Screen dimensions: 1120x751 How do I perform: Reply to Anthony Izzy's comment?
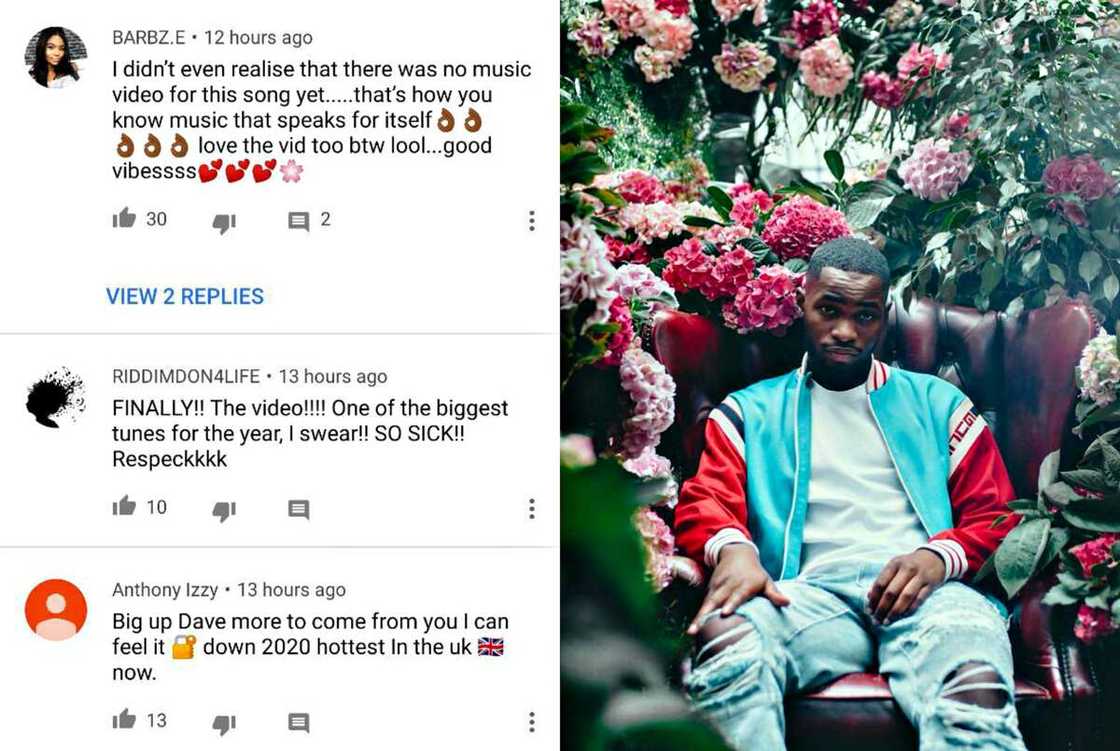pos(299,722)
